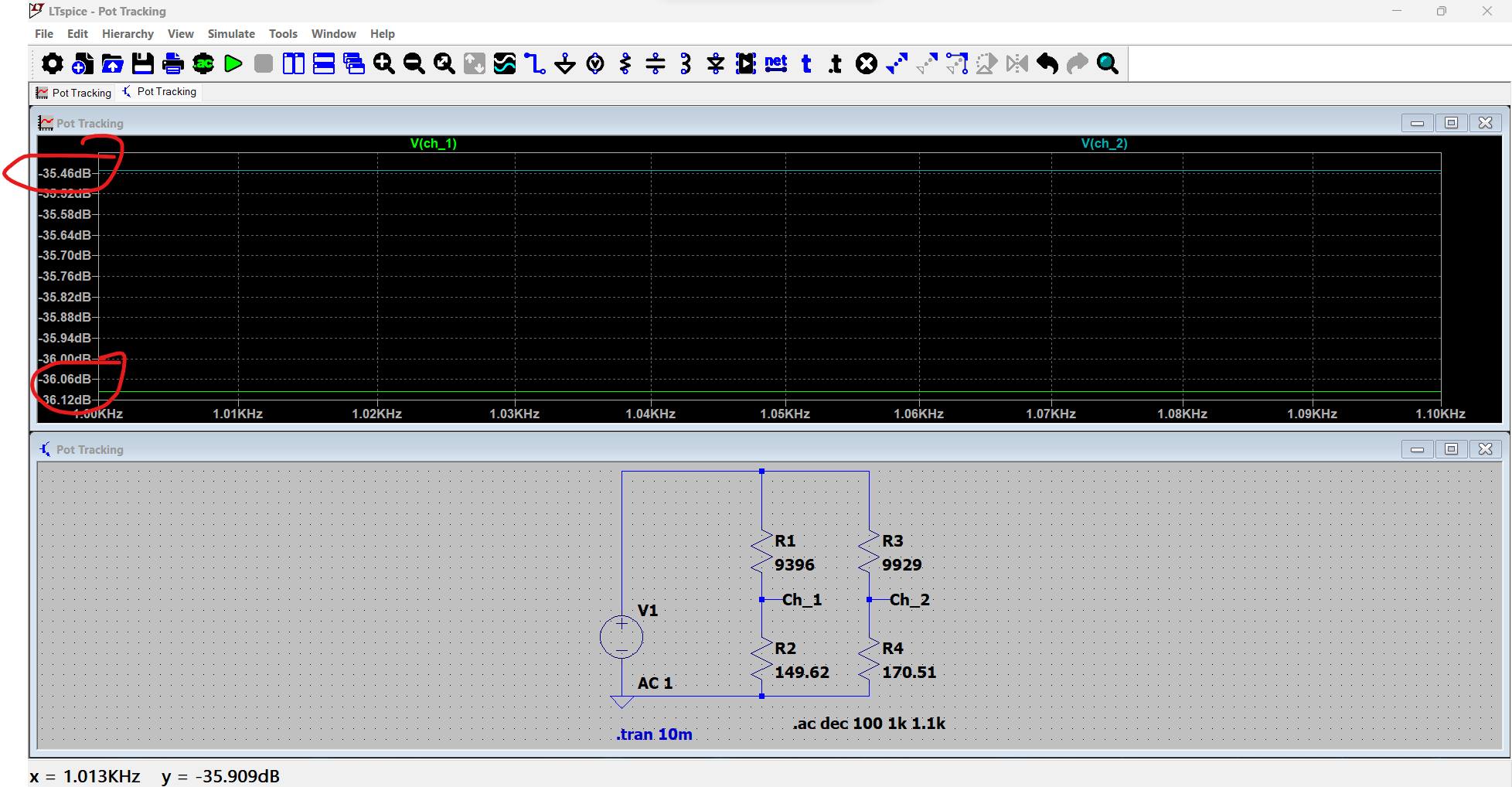Click the zoom out magnifier icon
Image resolution: width=1512 pixels, height=787 pixels.
click(414, 63)
